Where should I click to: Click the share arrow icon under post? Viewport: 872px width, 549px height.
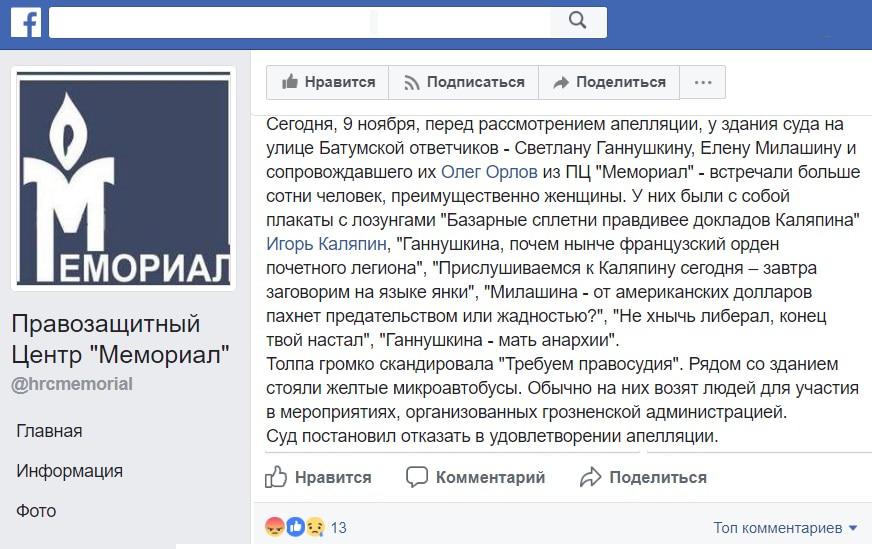[x=591, y=477]
